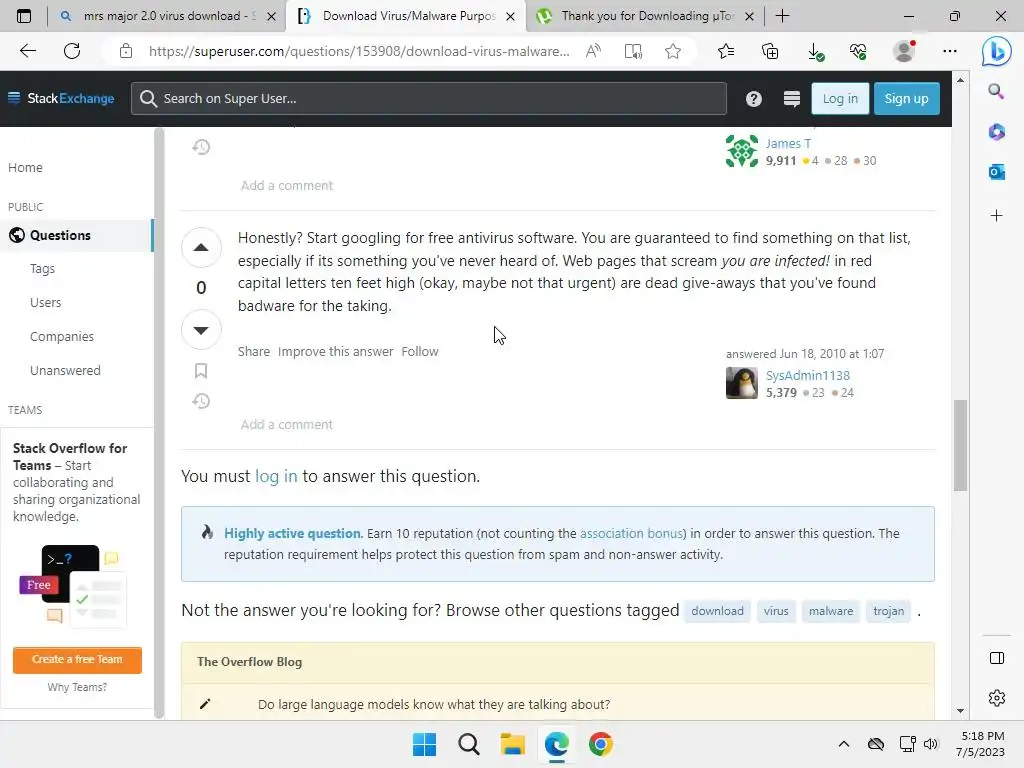Show activity history of SysAdmin1138 answer
Viewport: 1024px width, 768px height.
201,401
